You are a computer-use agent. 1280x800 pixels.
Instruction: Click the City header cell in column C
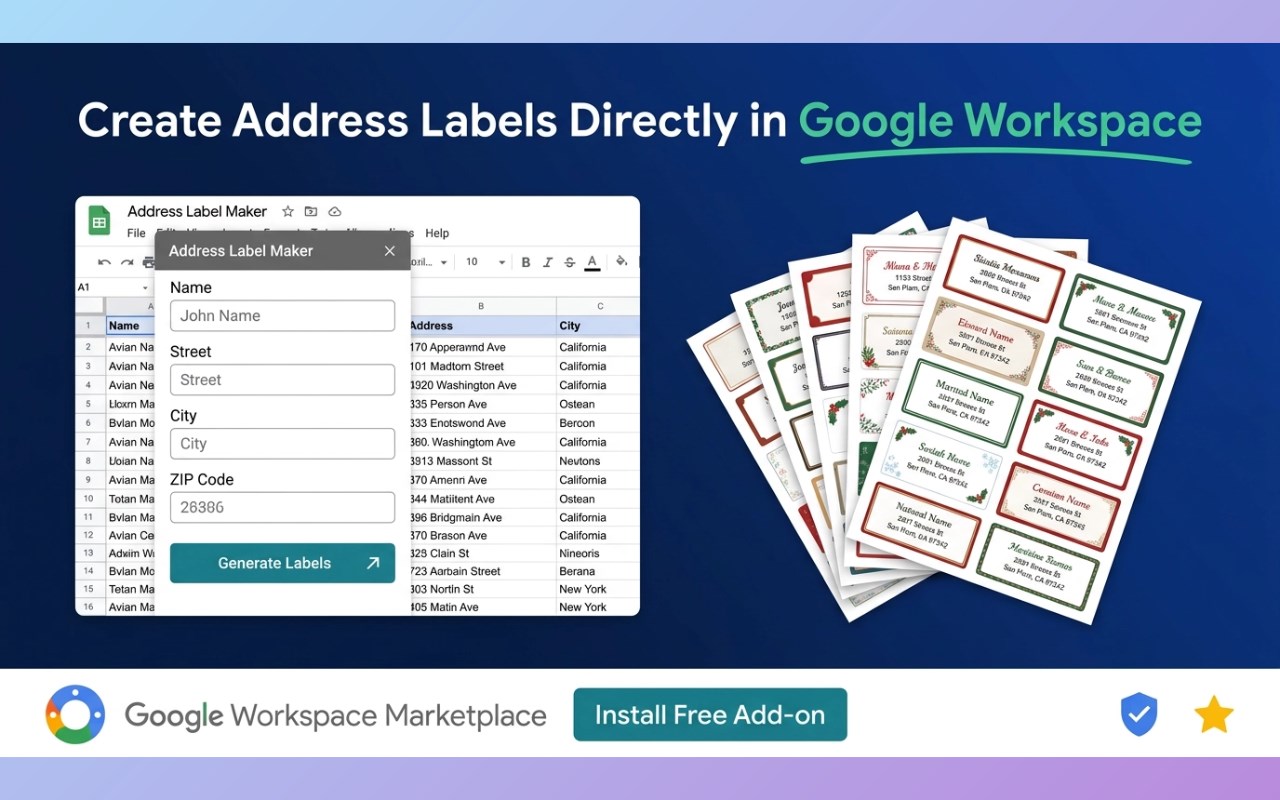[x=599, y=326]
